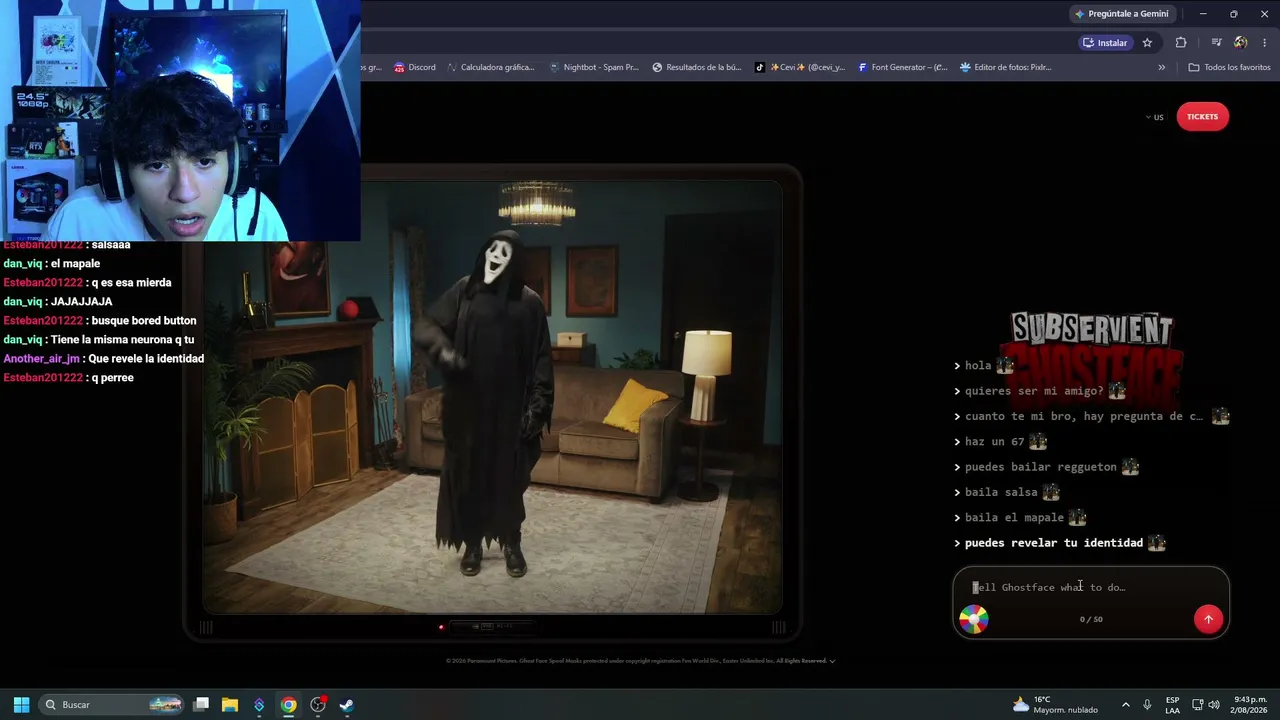Select the "puedes bailar reggueton" entry
The image size is (1280, 720).
pyautogui.click(x=1047, y=467)
